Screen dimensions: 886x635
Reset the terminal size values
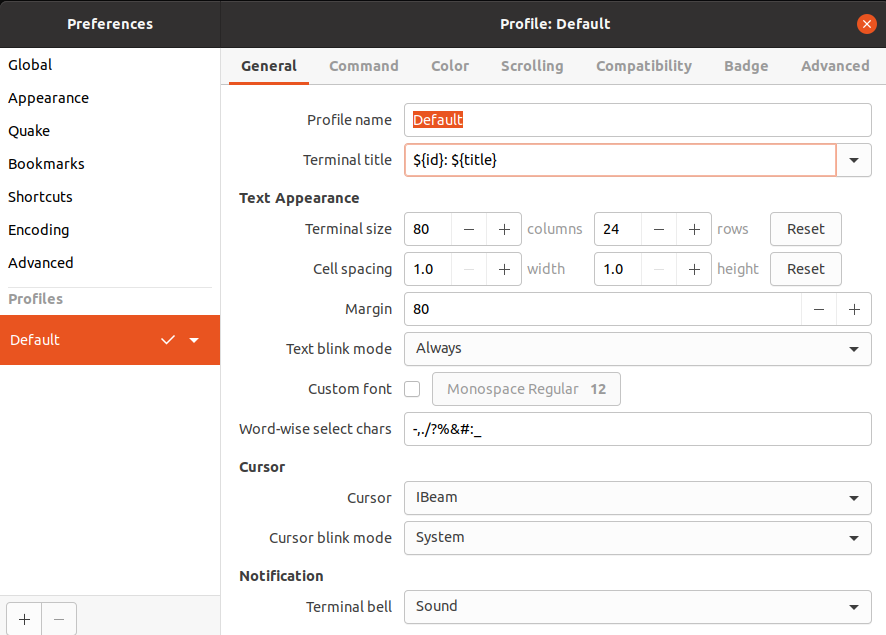coord(805,229)
